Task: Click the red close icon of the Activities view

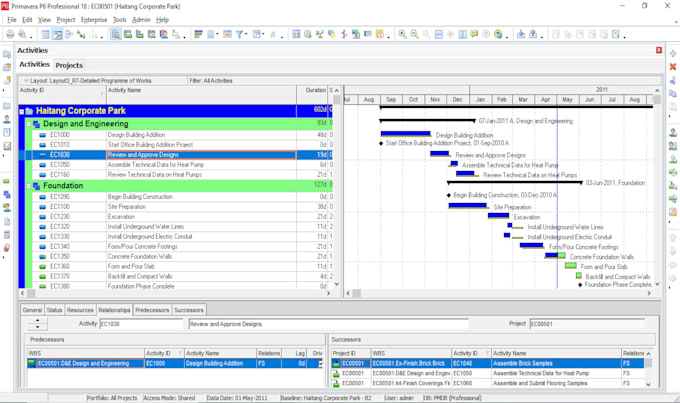Action: 659,50
